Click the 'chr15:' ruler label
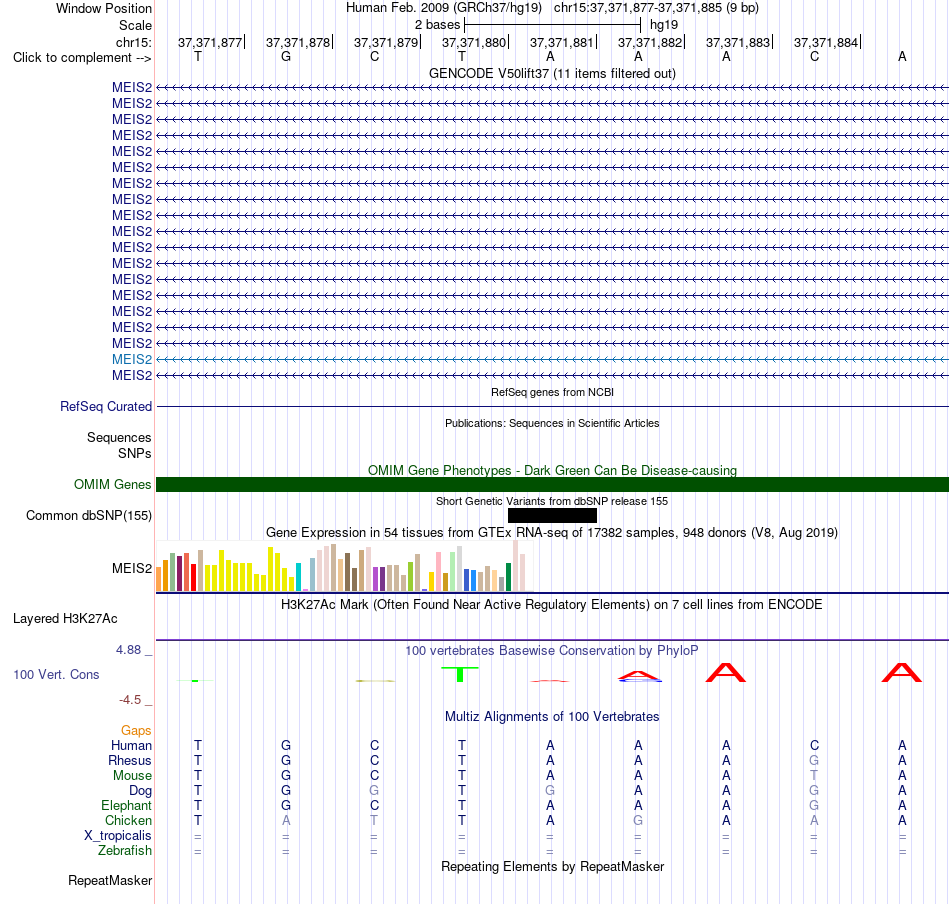 pyautogui.click(x=133, y=42)
